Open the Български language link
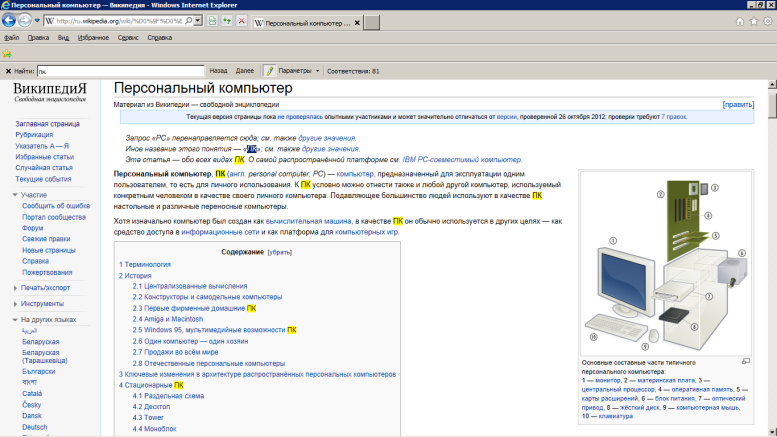This screenshot has height=437, width=777. (38, 372)
